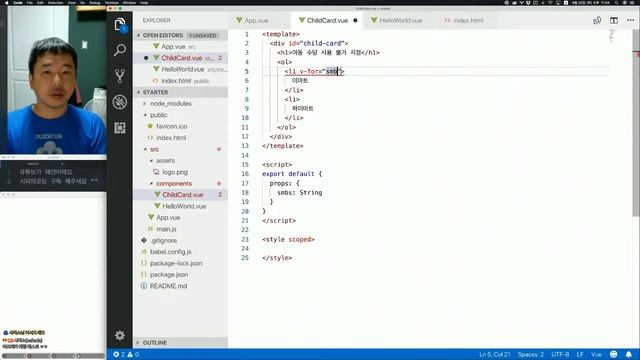Screen dimensions: 640x360
Task: Open HelloWorld.vue in Open Editors list
Action: [180, 69]
